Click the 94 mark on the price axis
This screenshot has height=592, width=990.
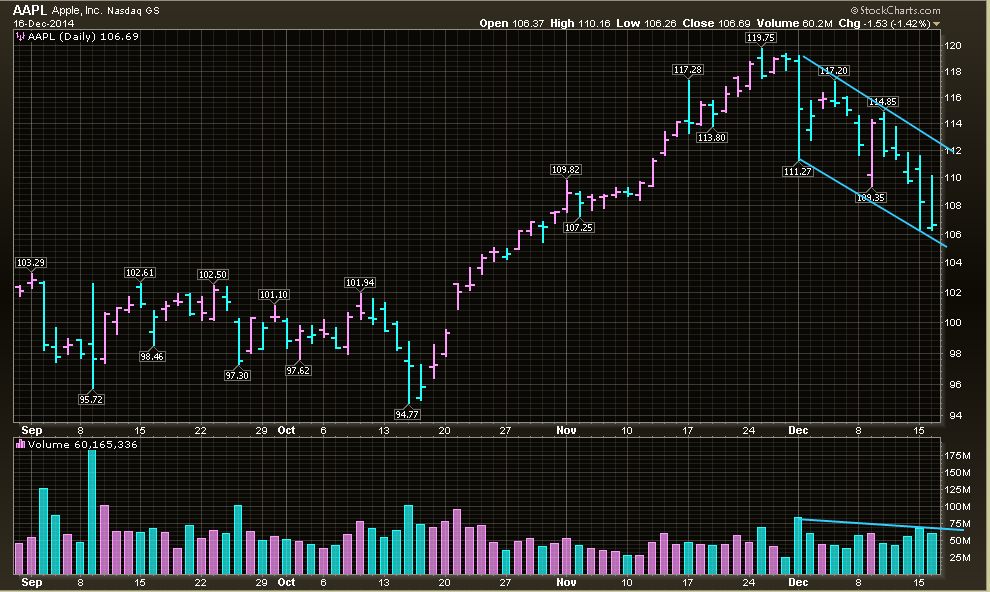pos(955,415)
